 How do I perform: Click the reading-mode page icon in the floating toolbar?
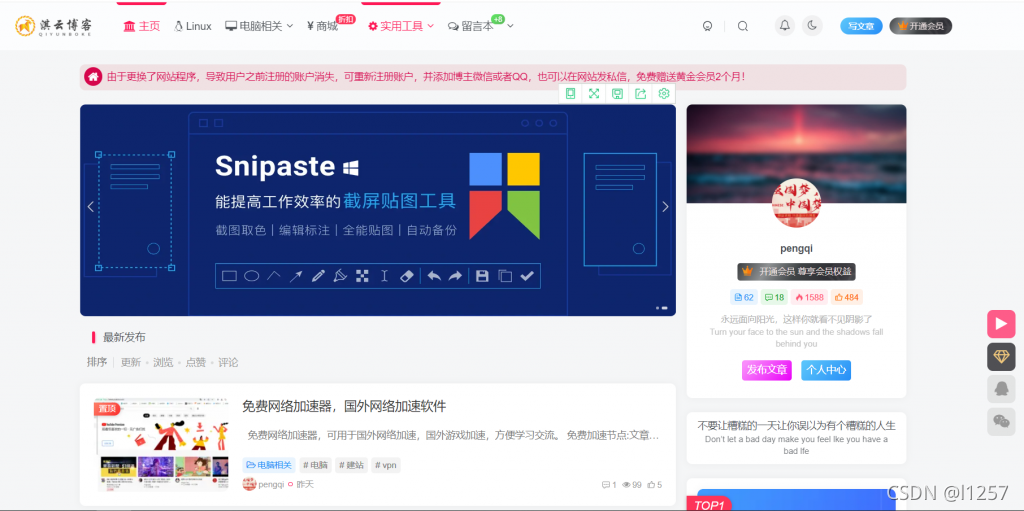[x=570, y=93]
